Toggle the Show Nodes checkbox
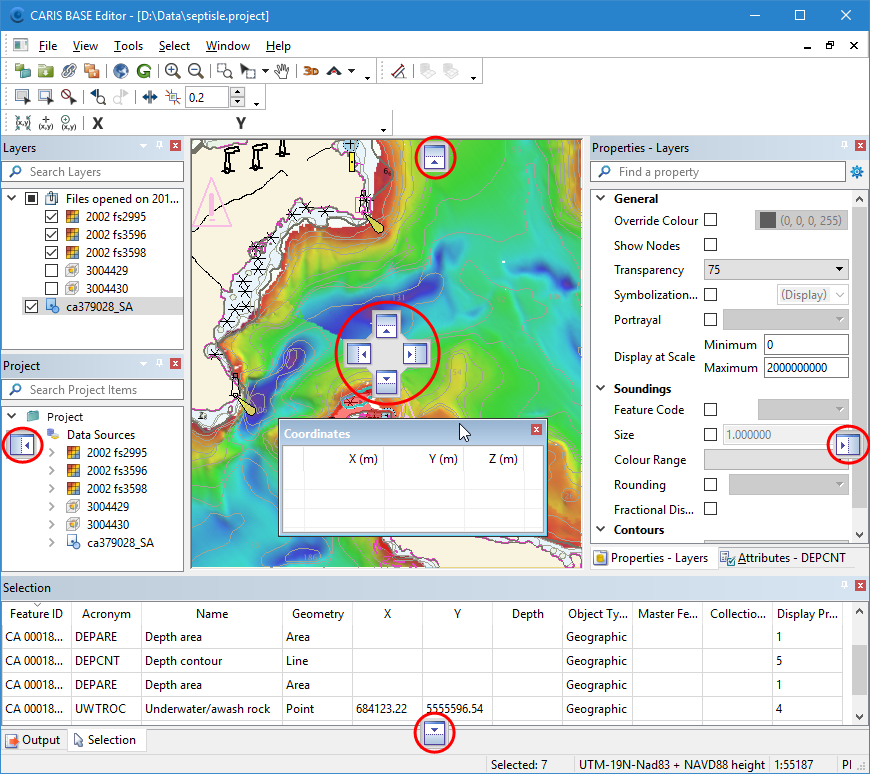This screenshot has width=870, height=774. (x=710, y=245)
